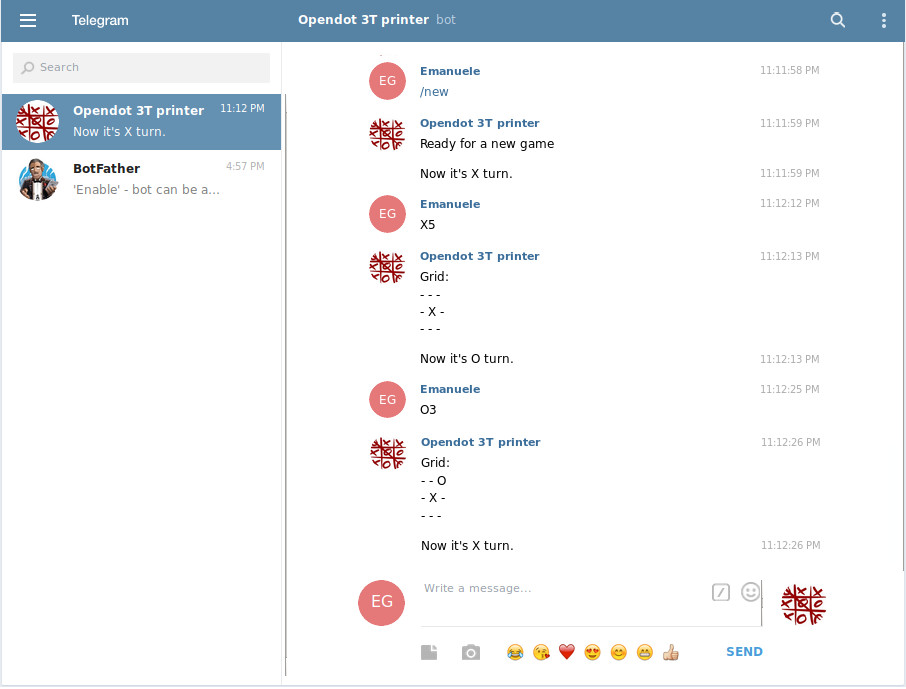Screen dimensions: 906x689
Task: Click the 11:11:58 PM timestamp
Action: tap(789, 71)
